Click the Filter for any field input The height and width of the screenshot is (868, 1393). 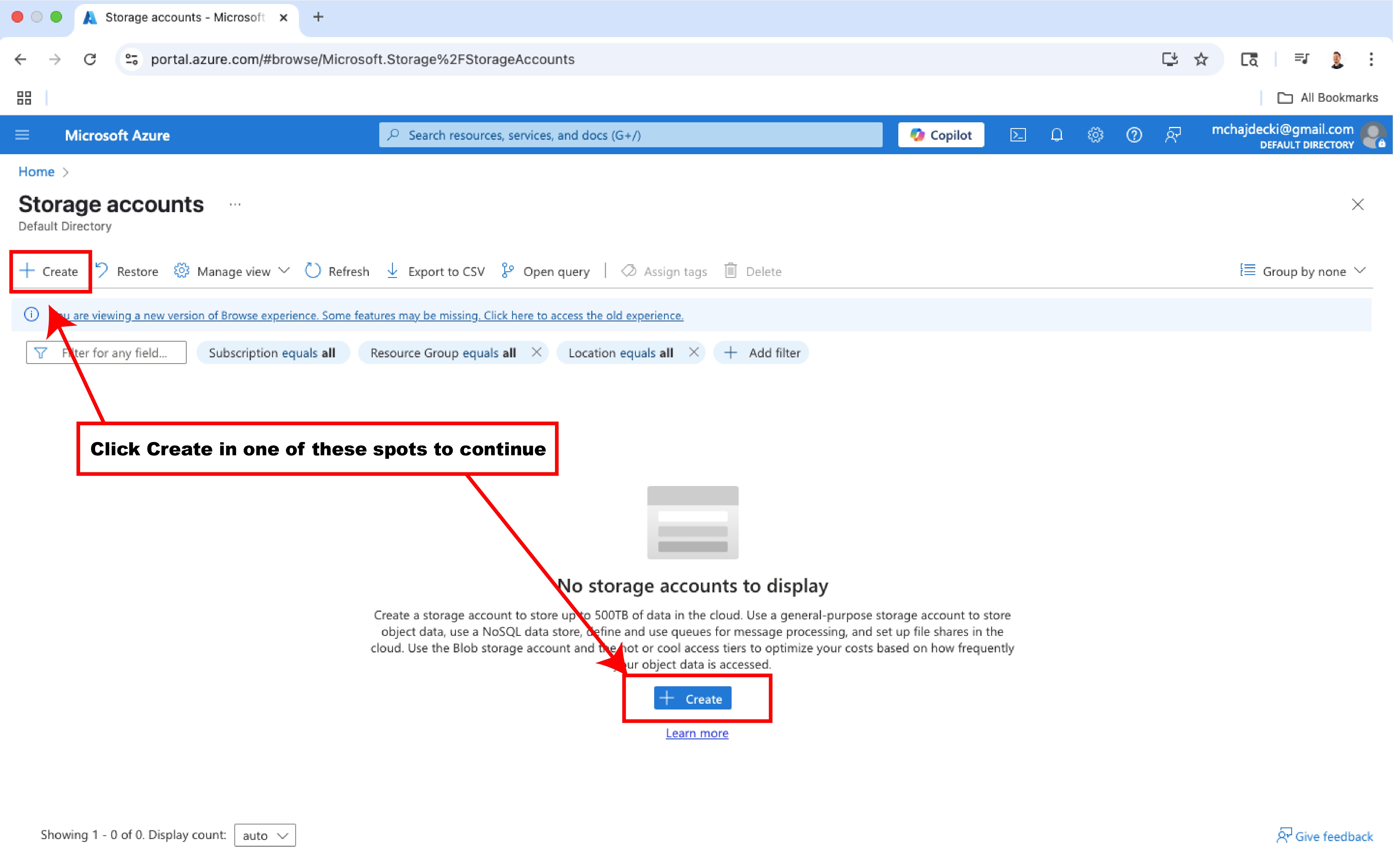[x=106, y=352]
